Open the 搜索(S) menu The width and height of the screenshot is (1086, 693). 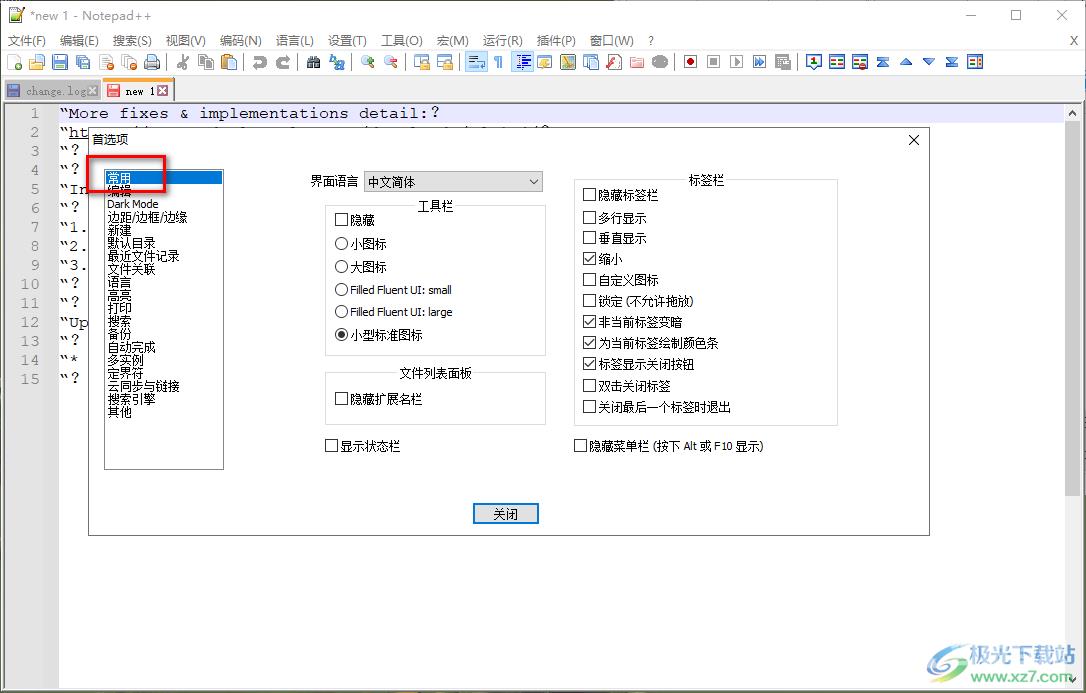pyautogui.click(x=132, y=40)
